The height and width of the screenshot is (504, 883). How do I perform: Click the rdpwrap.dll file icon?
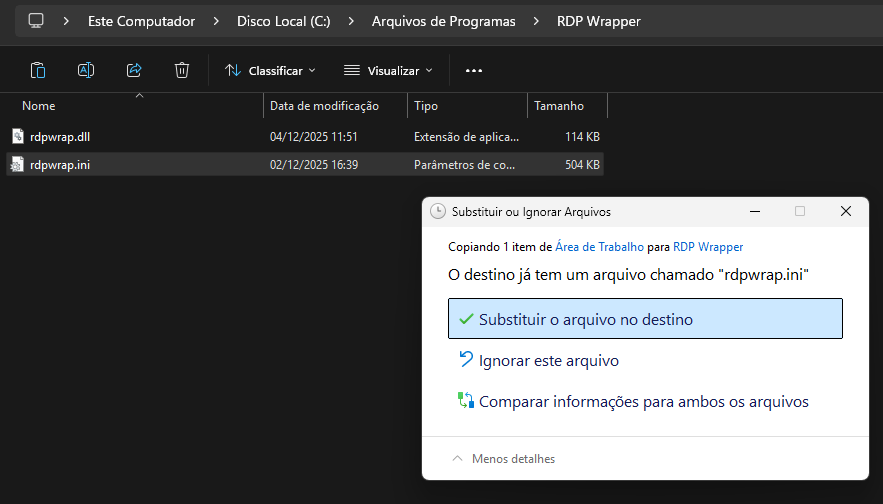(17, 136)
